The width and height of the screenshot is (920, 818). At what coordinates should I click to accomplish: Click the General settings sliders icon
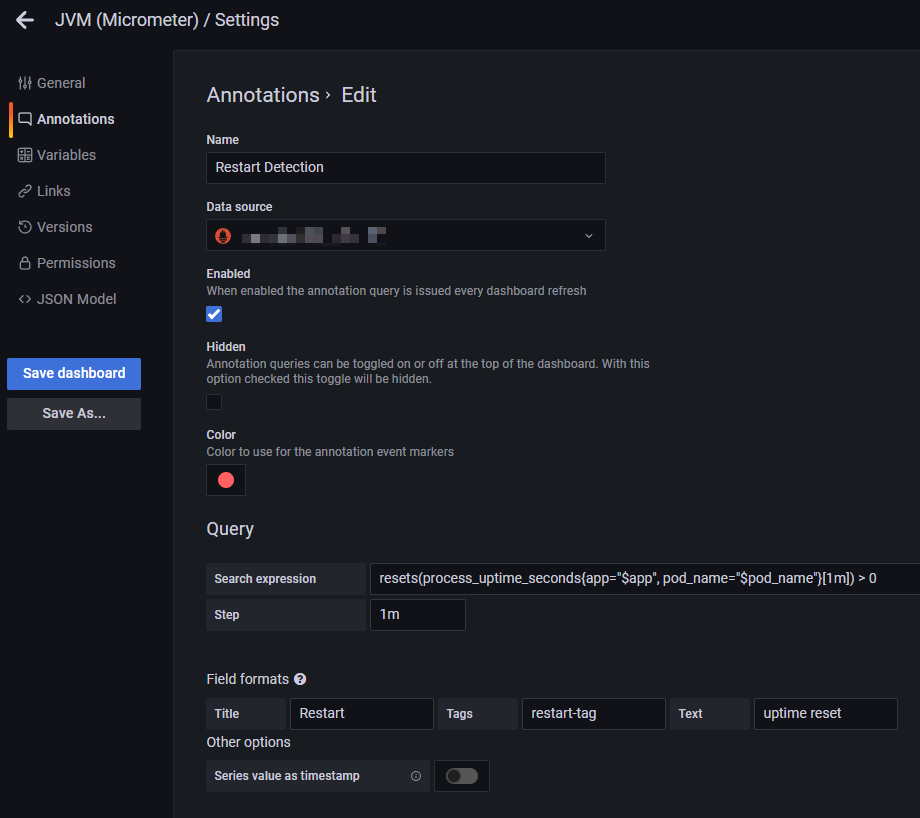(x=25, y=83)
